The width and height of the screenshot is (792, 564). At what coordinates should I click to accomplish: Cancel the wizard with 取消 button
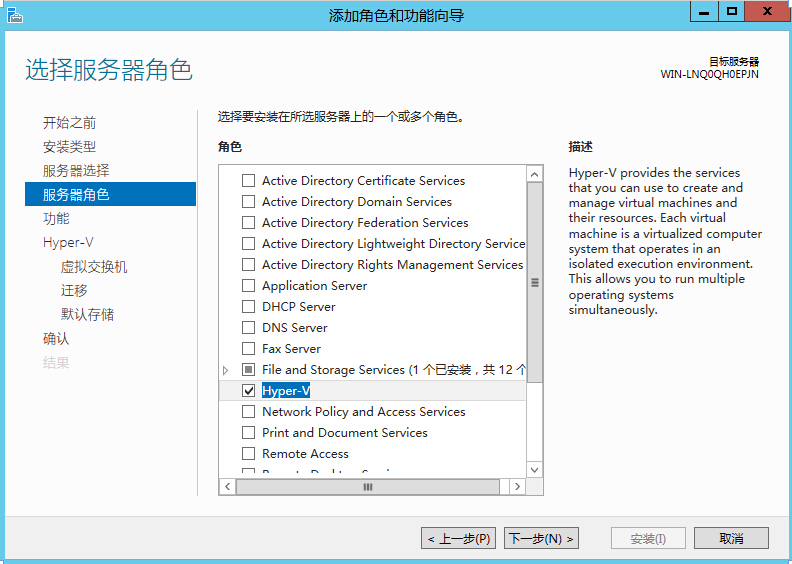click(731, 539)
